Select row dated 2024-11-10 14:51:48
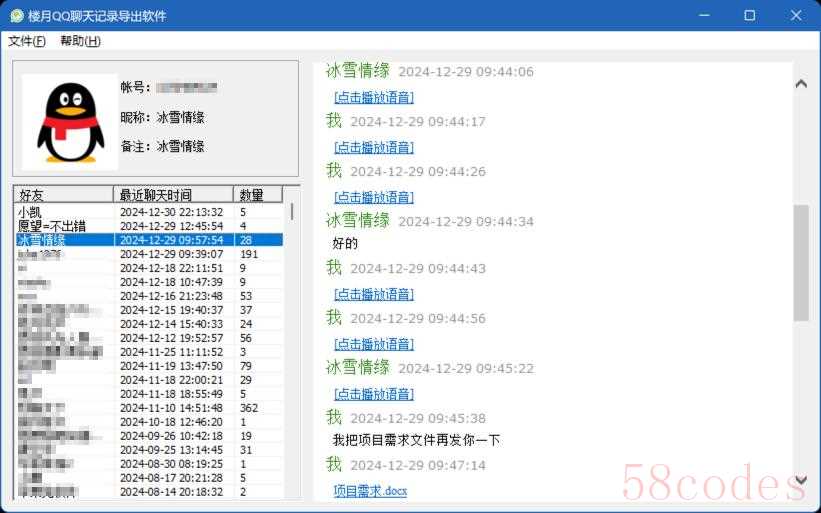 (150, 408)
